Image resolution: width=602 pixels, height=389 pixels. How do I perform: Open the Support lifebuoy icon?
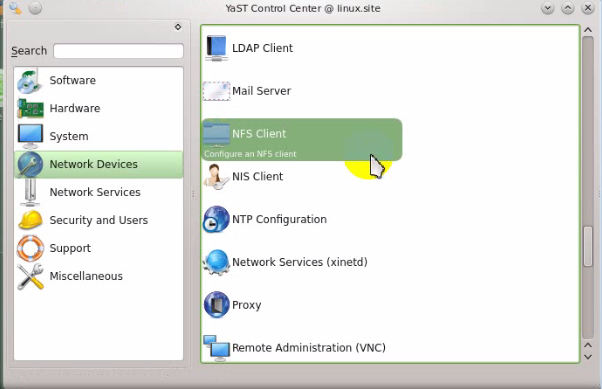[30, 248]
